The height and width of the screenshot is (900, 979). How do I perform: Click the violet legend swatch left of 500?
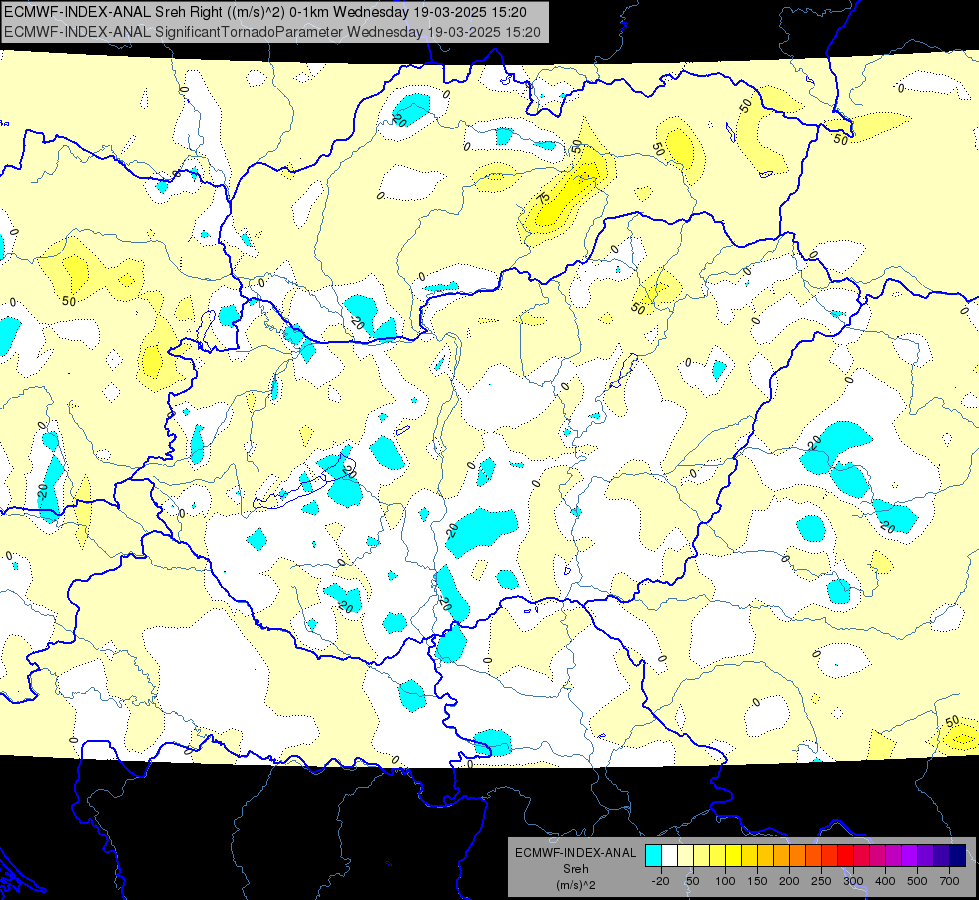(x=910, y=855)
